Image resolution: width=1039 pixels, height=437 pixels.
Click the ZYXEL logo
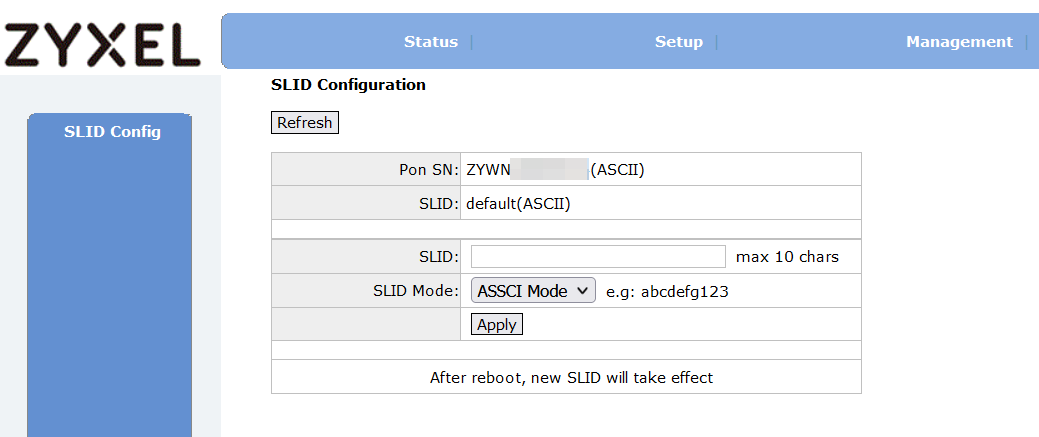(103, 44)
